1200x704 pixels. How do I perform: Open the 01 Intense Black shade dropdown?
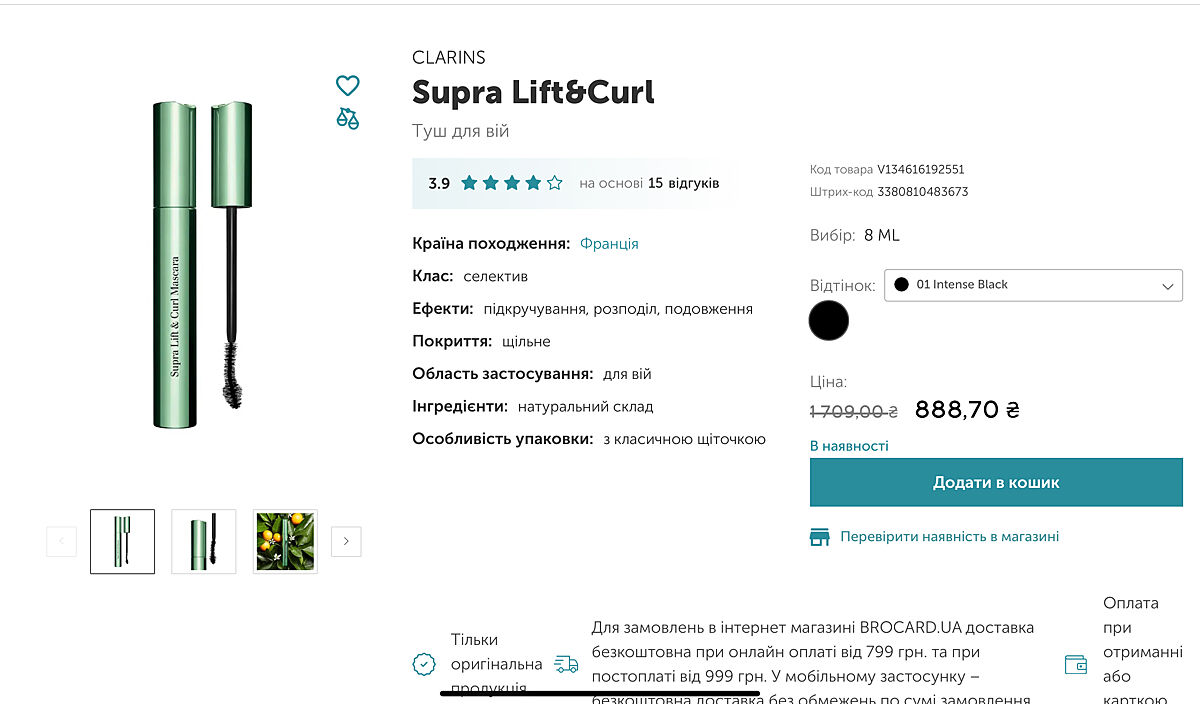point(1033,285)
